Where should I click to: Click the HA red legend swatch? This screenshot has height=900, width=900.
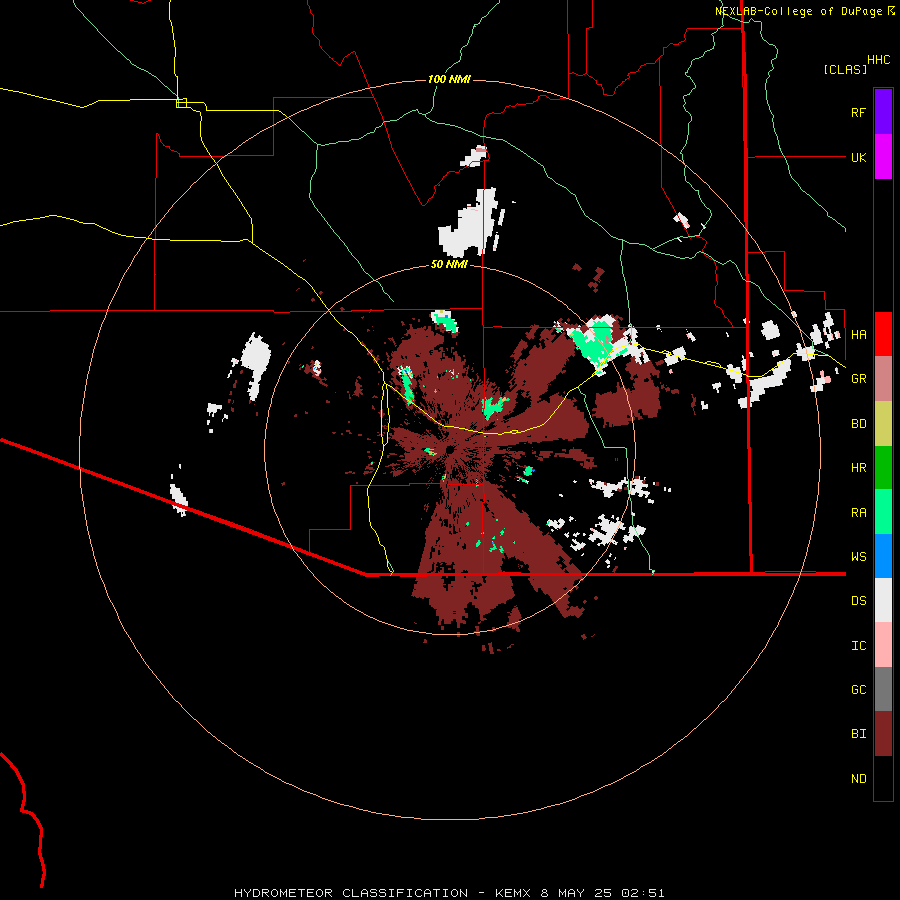[883, 334]
